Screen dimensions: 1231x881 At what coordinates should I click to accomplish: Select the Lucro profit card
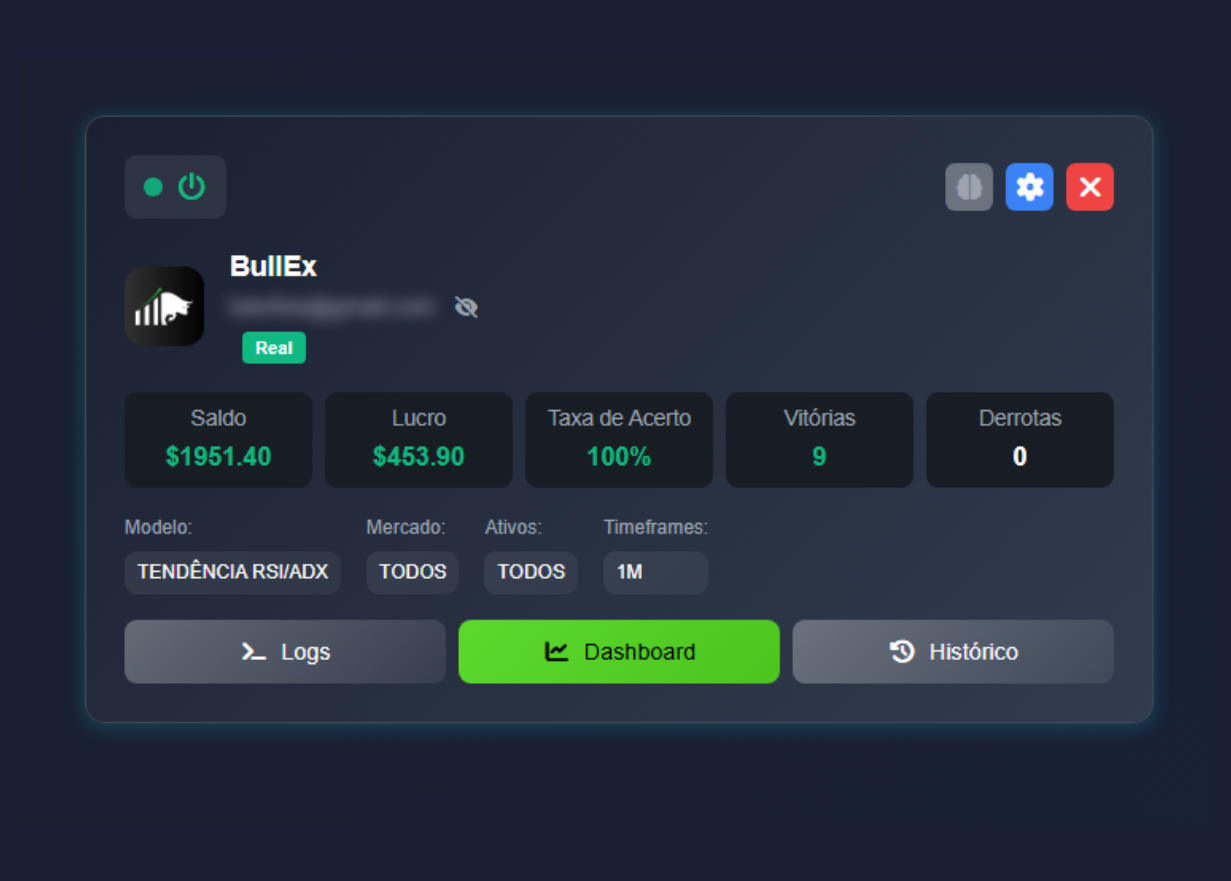click(418, 440)
